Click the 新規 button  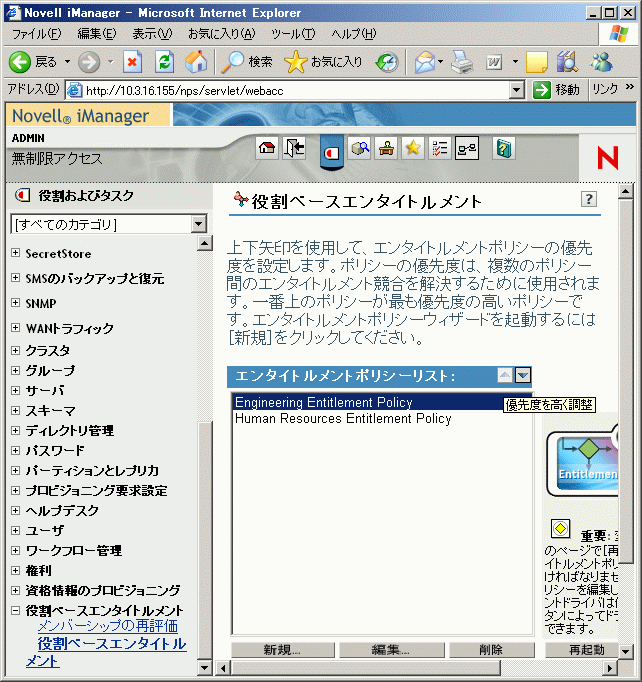pos(282,650)
